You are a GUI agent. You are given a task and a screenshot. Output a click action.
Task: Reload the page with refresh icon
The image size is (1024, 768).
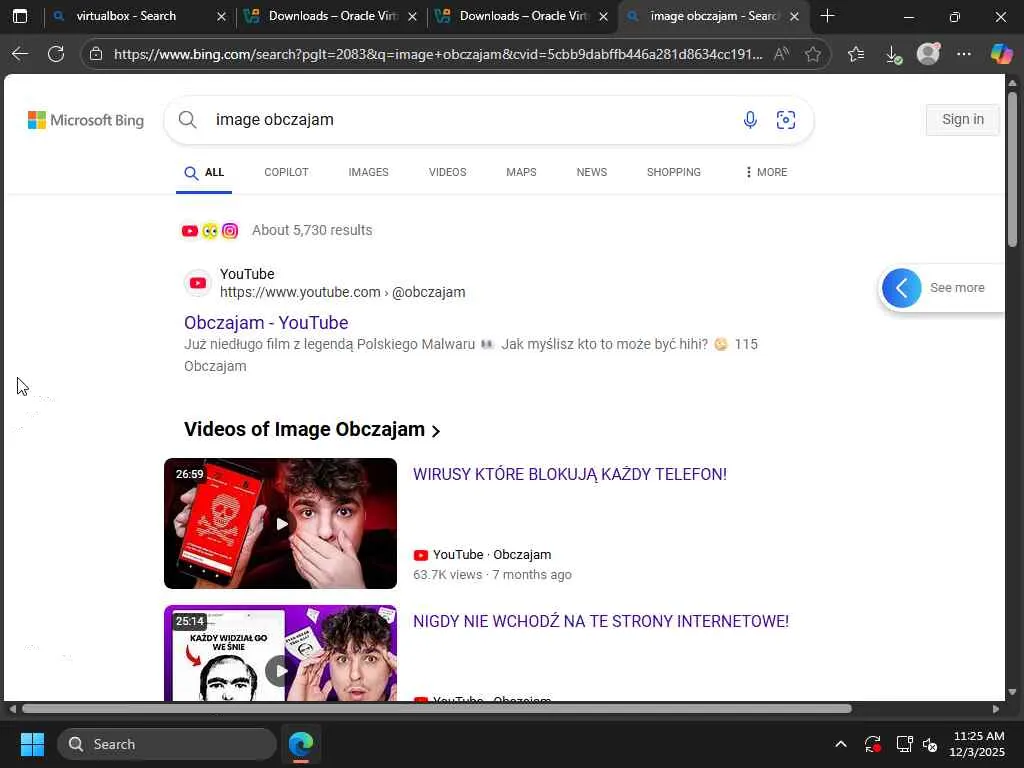[56, 54]
